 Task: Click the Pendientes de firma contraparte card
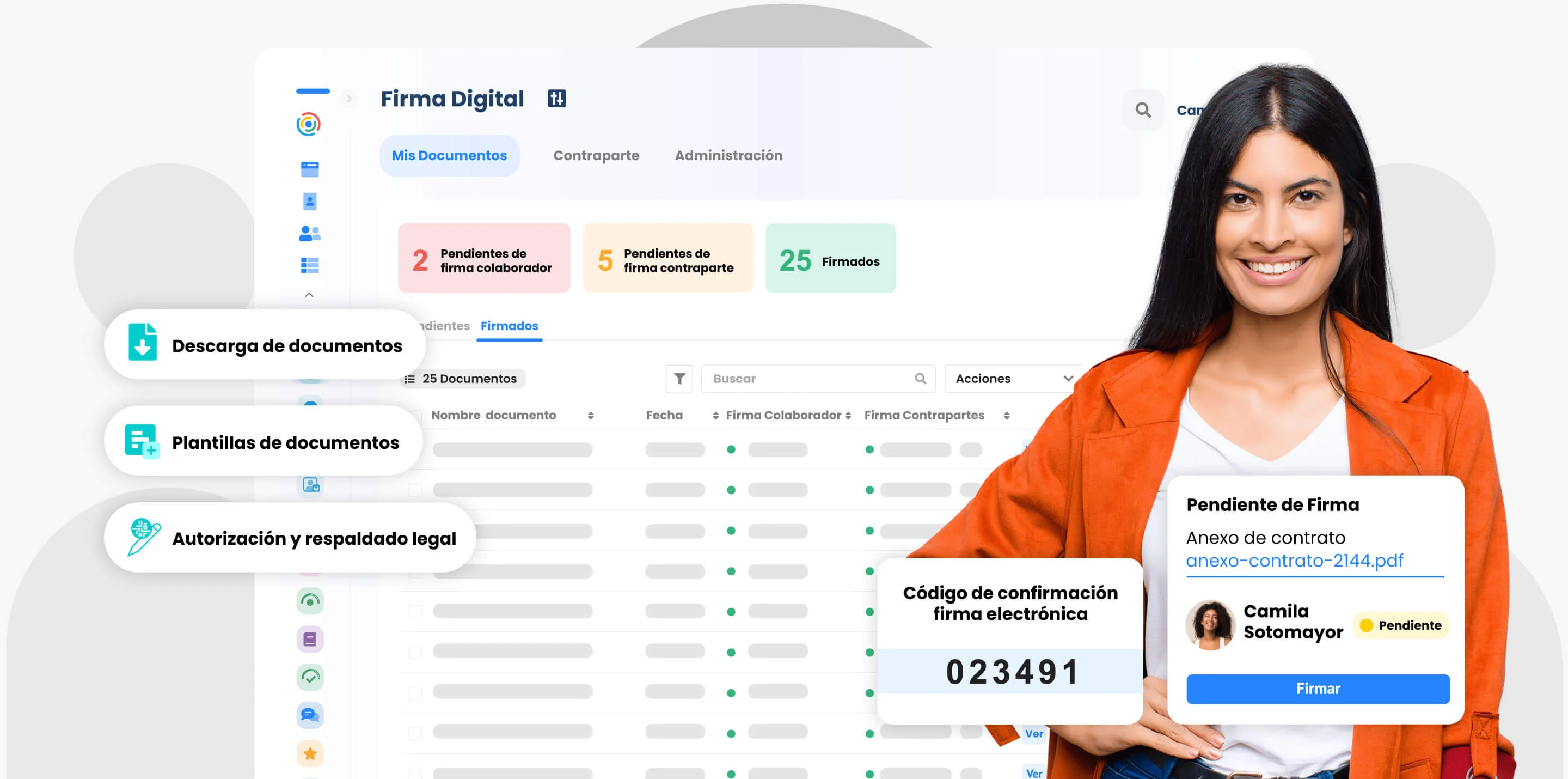667,258
